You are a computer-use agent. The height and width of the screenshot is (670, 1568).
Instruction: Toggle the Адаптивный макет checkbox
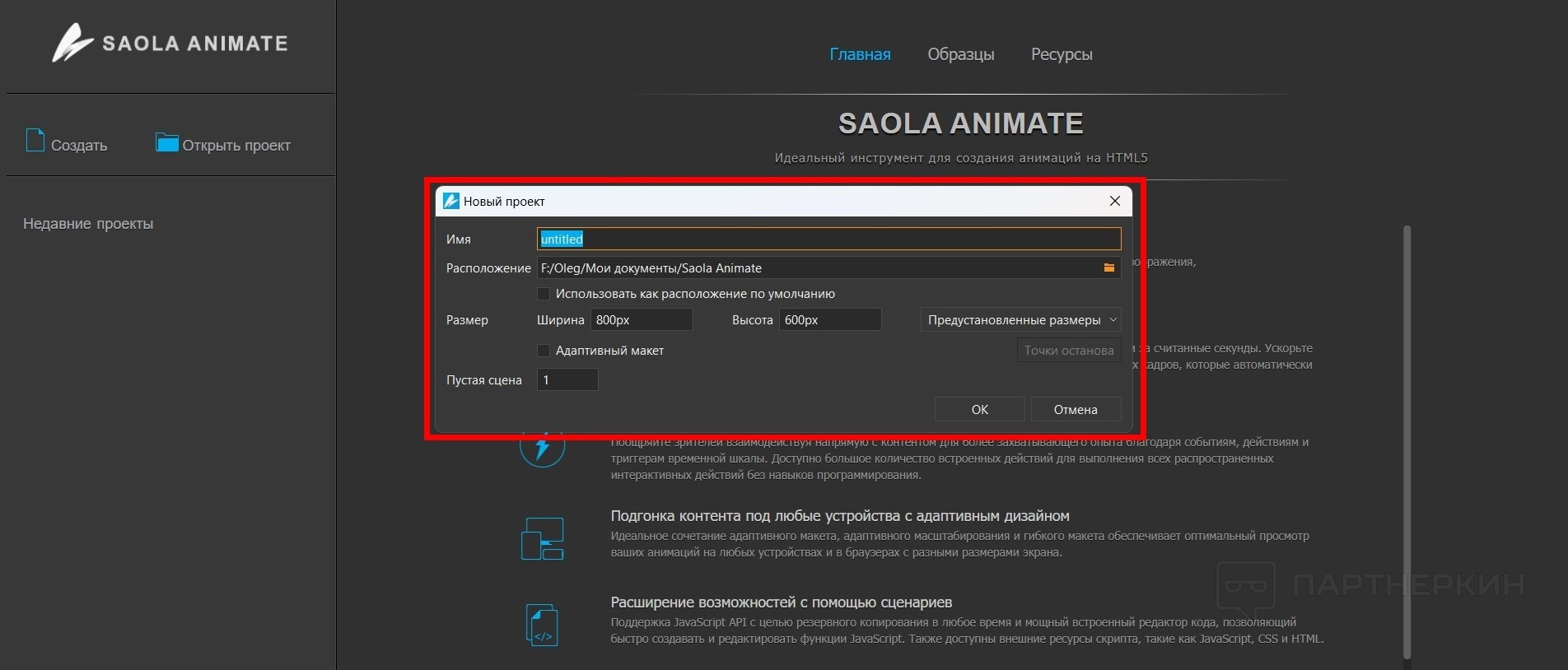click(544, 351)
